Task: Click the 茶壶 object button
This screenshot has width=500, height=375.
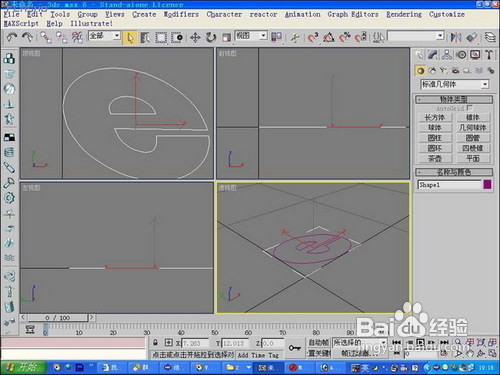Action: [x=435, y=158]
